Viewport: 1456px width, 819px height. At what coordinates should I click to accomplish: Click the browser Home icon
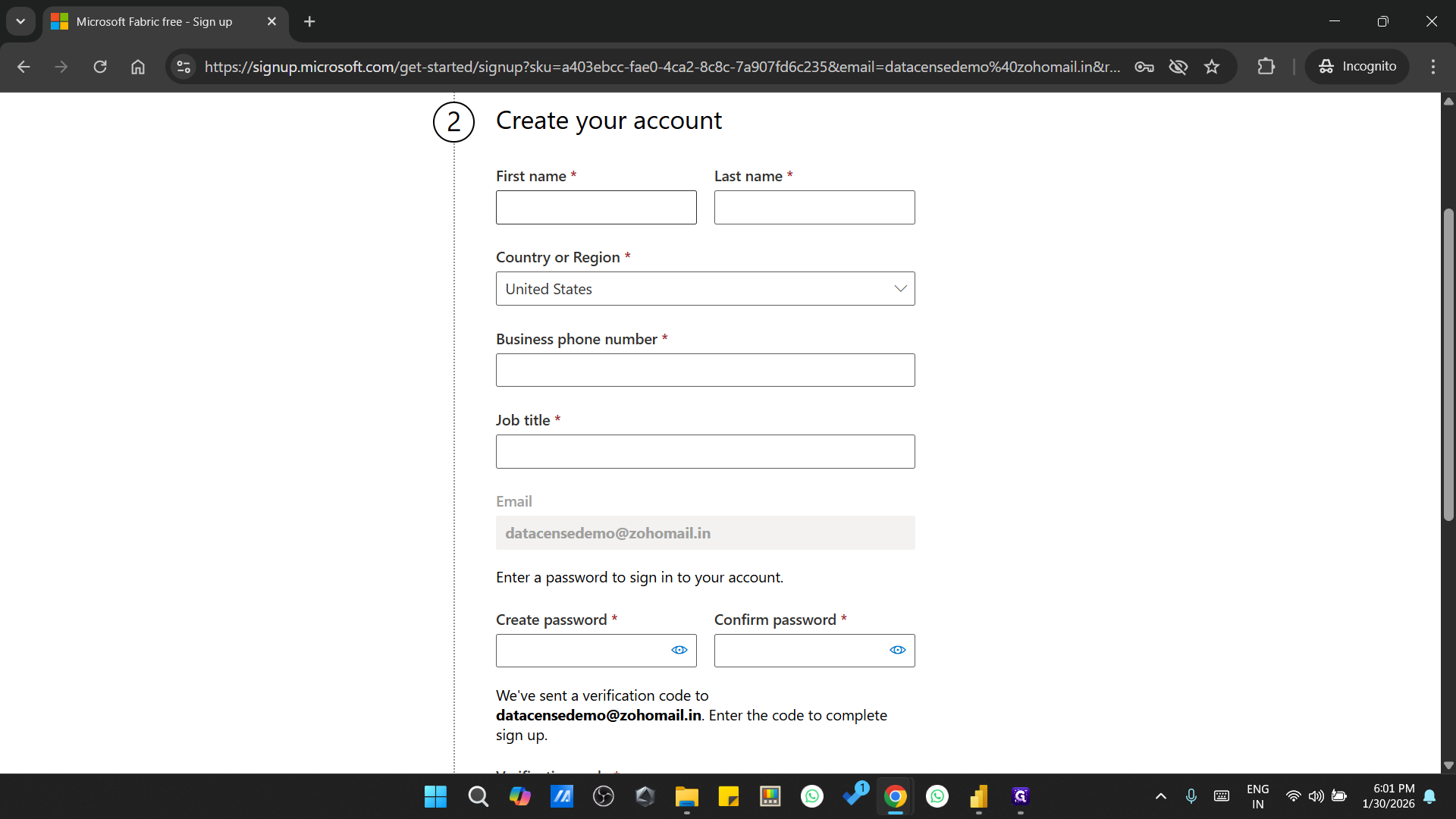[x=137, y=67]
